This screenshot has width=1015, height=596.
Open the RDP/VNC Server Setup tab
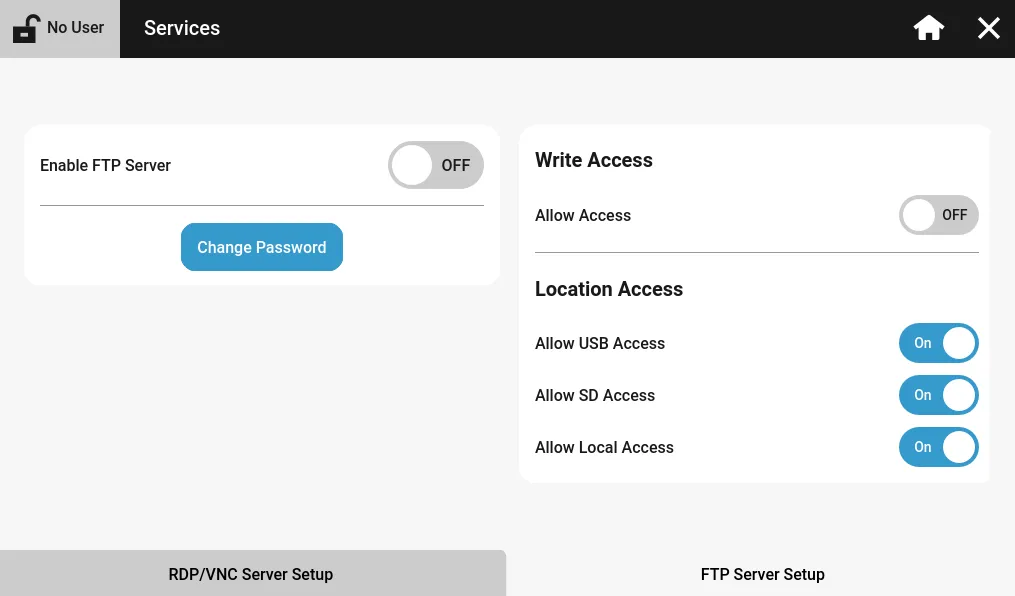tap(251, 574)
